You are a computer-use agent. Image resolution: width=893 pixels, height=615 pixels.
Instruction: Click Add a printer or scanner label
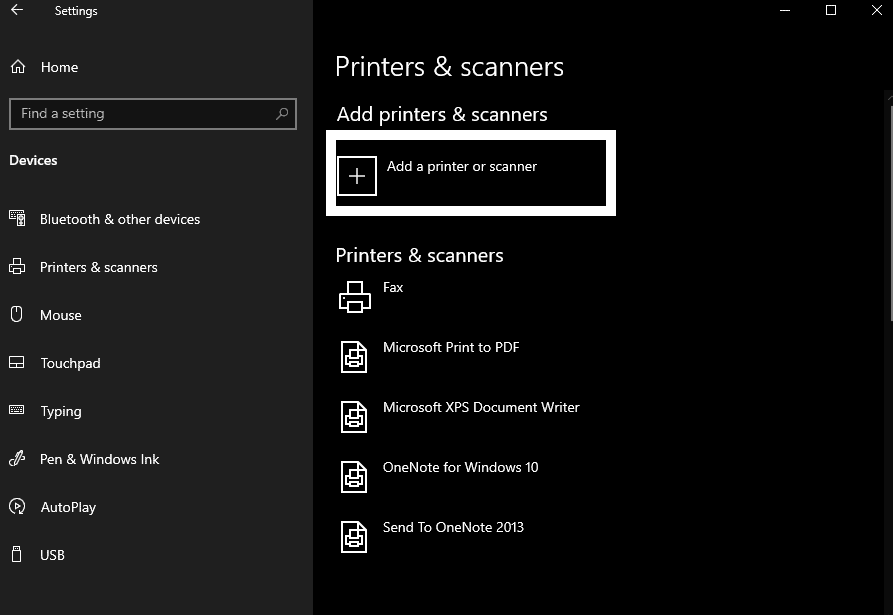pyautogui.click(x=462, y=166)
